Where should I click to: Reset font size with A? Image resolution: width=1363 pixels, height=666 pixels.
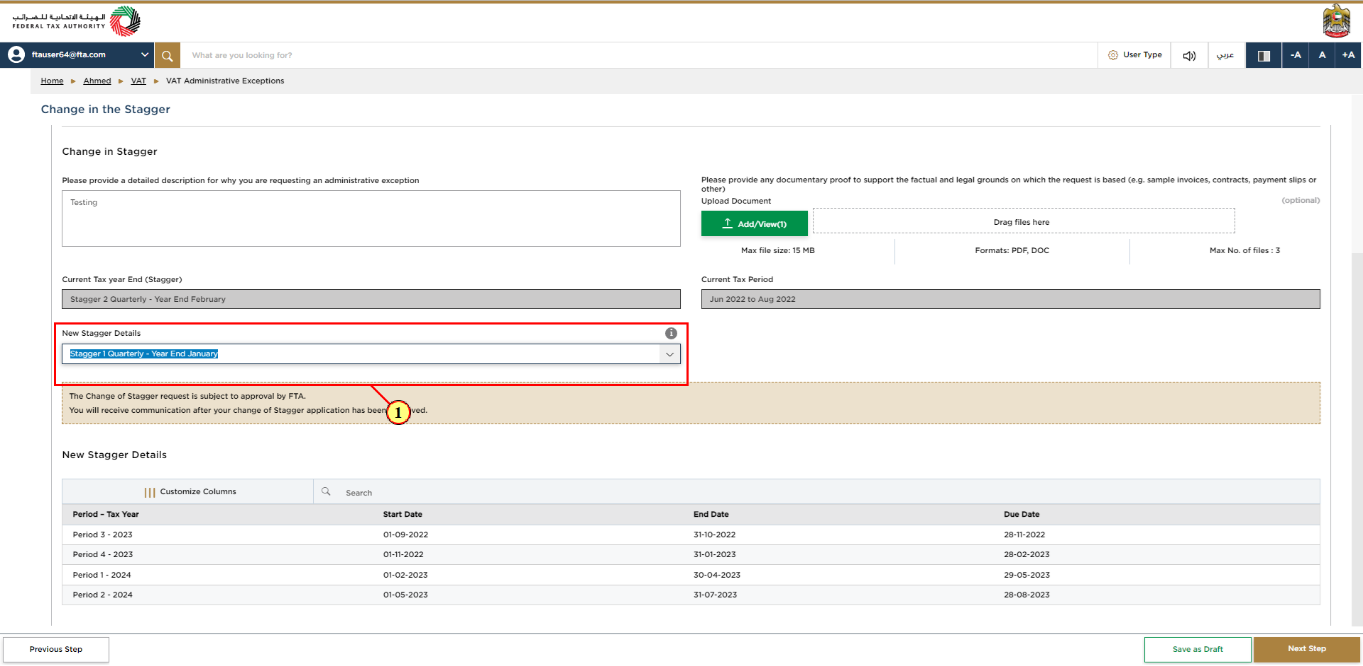1322,55
